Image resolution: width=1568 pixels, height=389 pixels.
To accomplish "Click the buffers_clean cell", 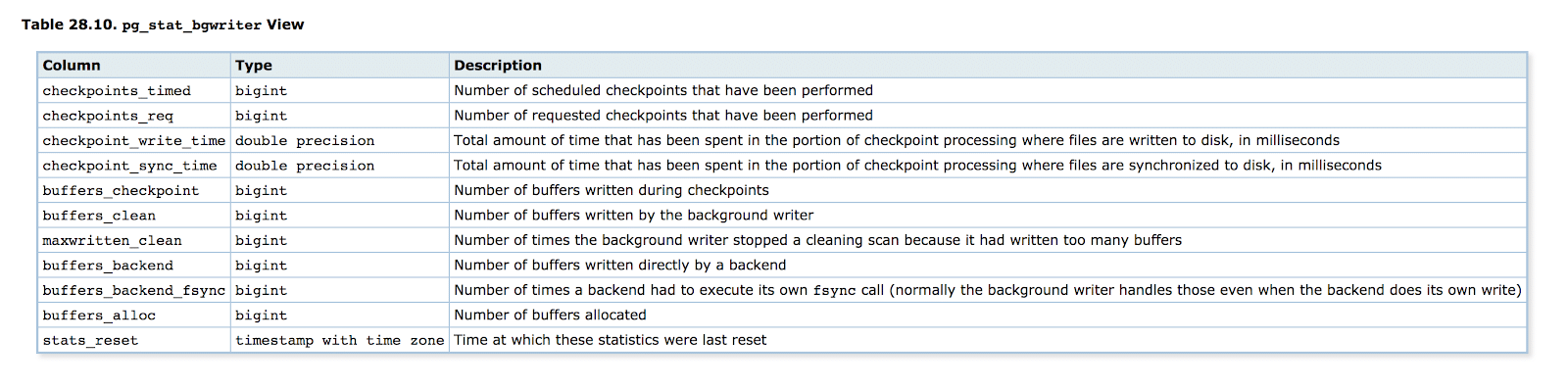I will (134, 216).
